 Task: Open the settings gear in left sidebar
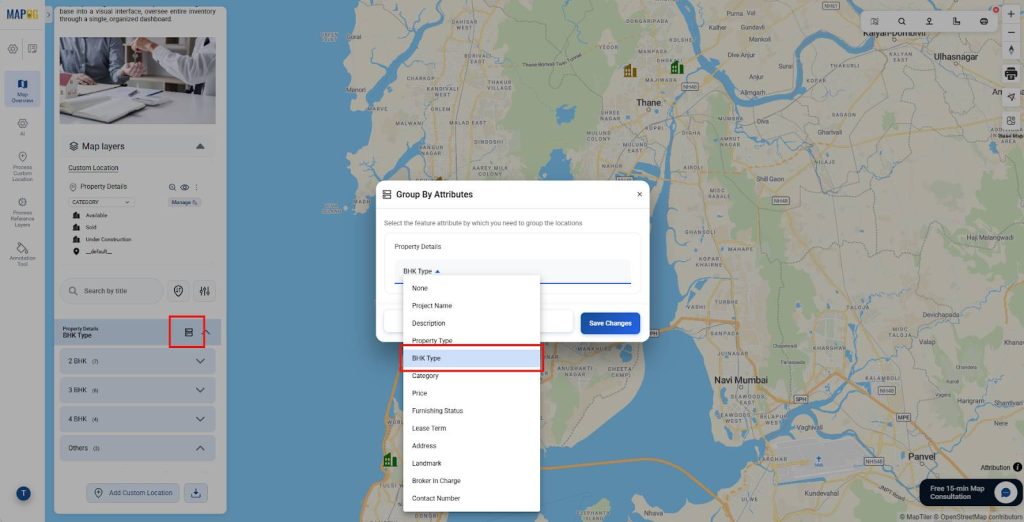click(13, 49)
